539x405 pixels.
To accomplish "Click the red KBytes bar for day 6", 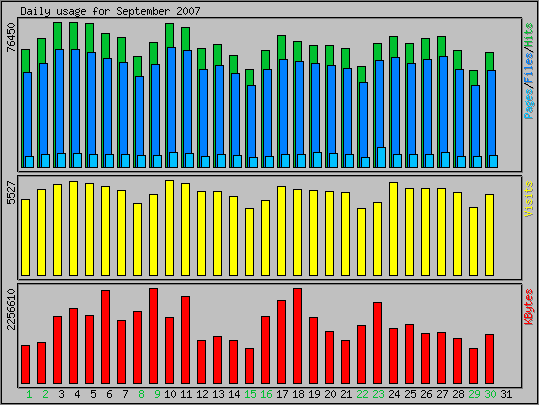I will point(106,337).
